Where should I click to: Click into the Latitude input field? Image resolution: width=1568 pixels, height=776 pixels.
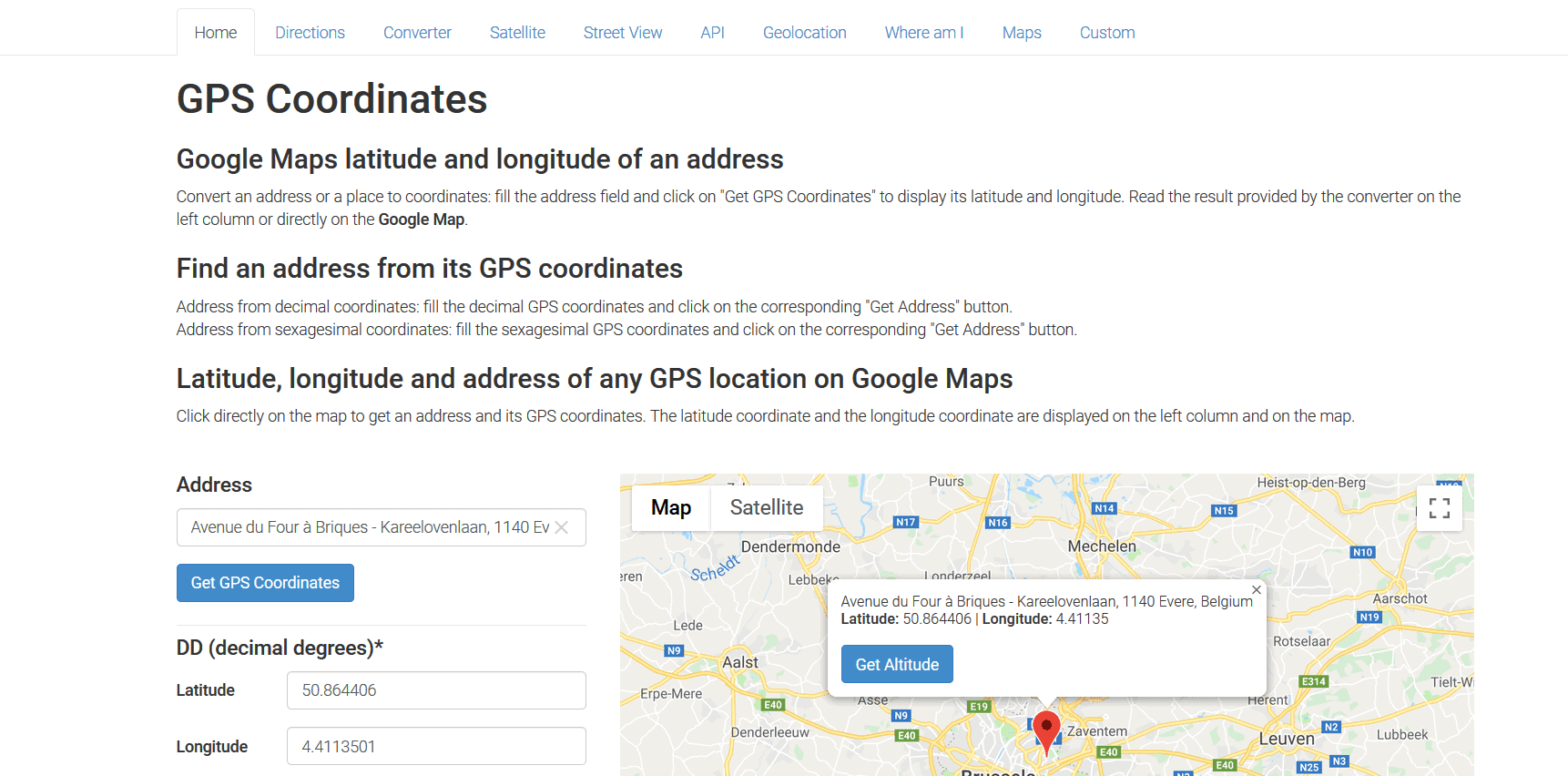tap(436, 690)
